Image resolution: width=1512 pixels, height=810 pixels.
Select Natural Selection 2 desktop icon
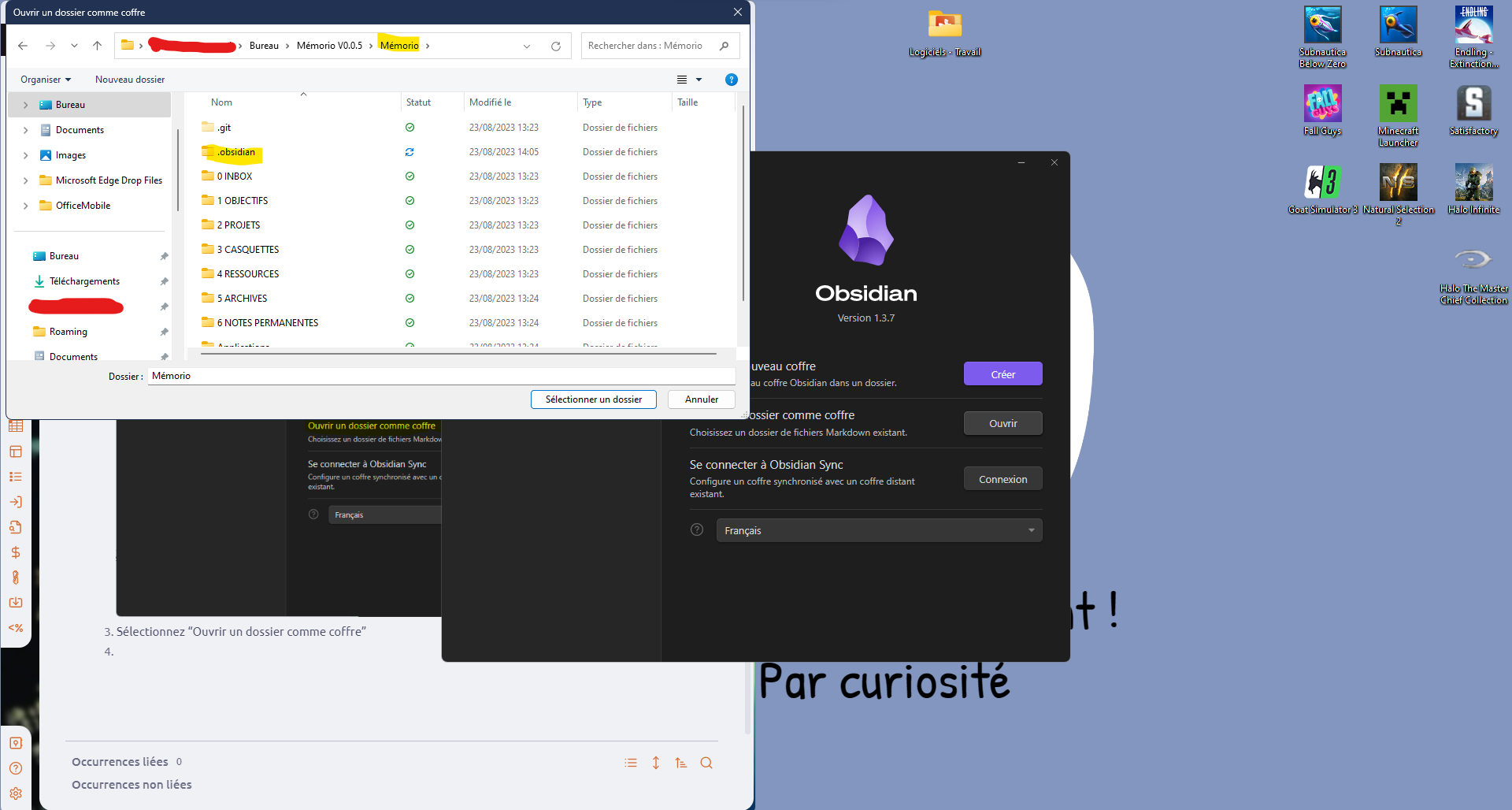(x=1398, y=195)
